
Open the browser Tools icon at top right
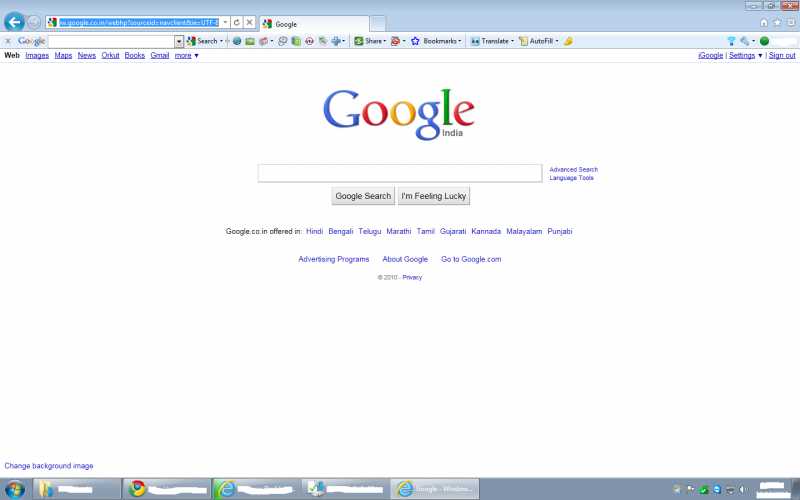point(791,22)
